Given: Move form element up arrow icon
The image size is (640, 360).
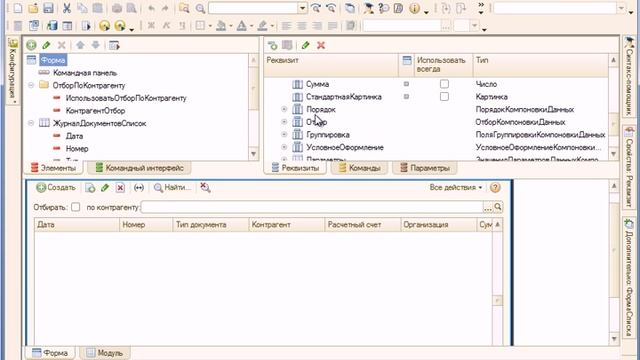Looking at the screenshot, I should (80, 45).
